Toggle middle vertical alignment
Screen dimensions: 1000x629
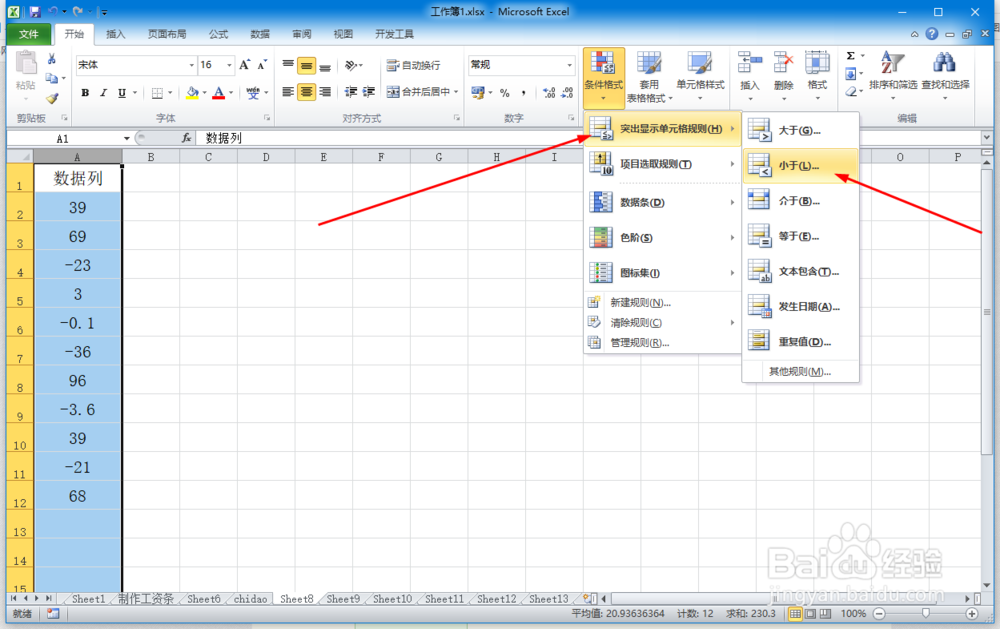click(x=307, y=65)
